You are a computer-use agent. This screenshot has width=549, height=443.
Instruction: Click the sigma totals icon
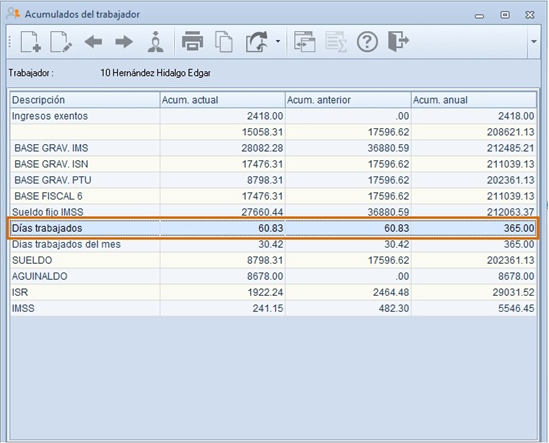coord(336,42)
